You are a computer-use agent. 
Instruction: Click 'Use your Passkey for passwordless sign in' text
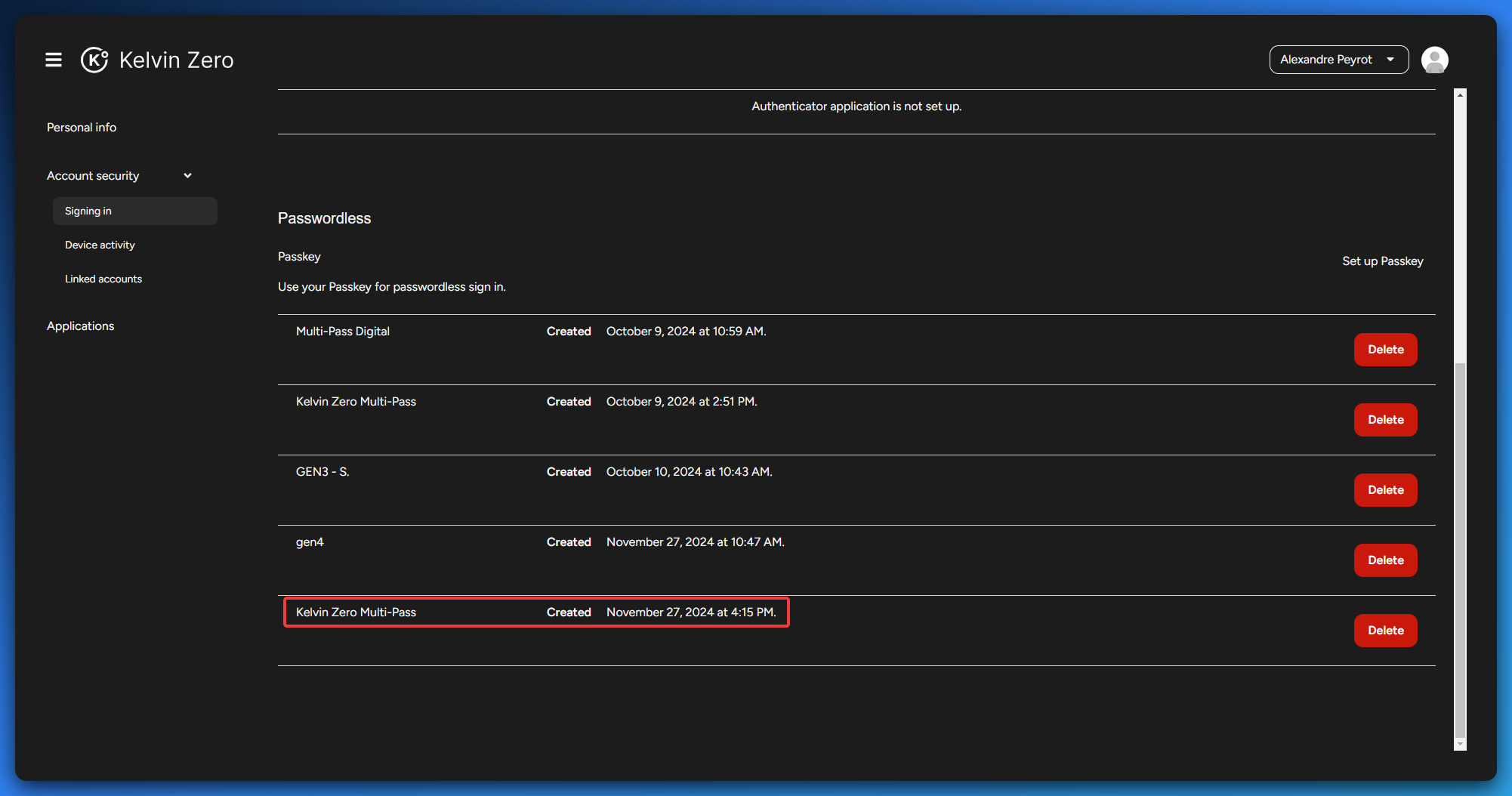coord(392,287)
